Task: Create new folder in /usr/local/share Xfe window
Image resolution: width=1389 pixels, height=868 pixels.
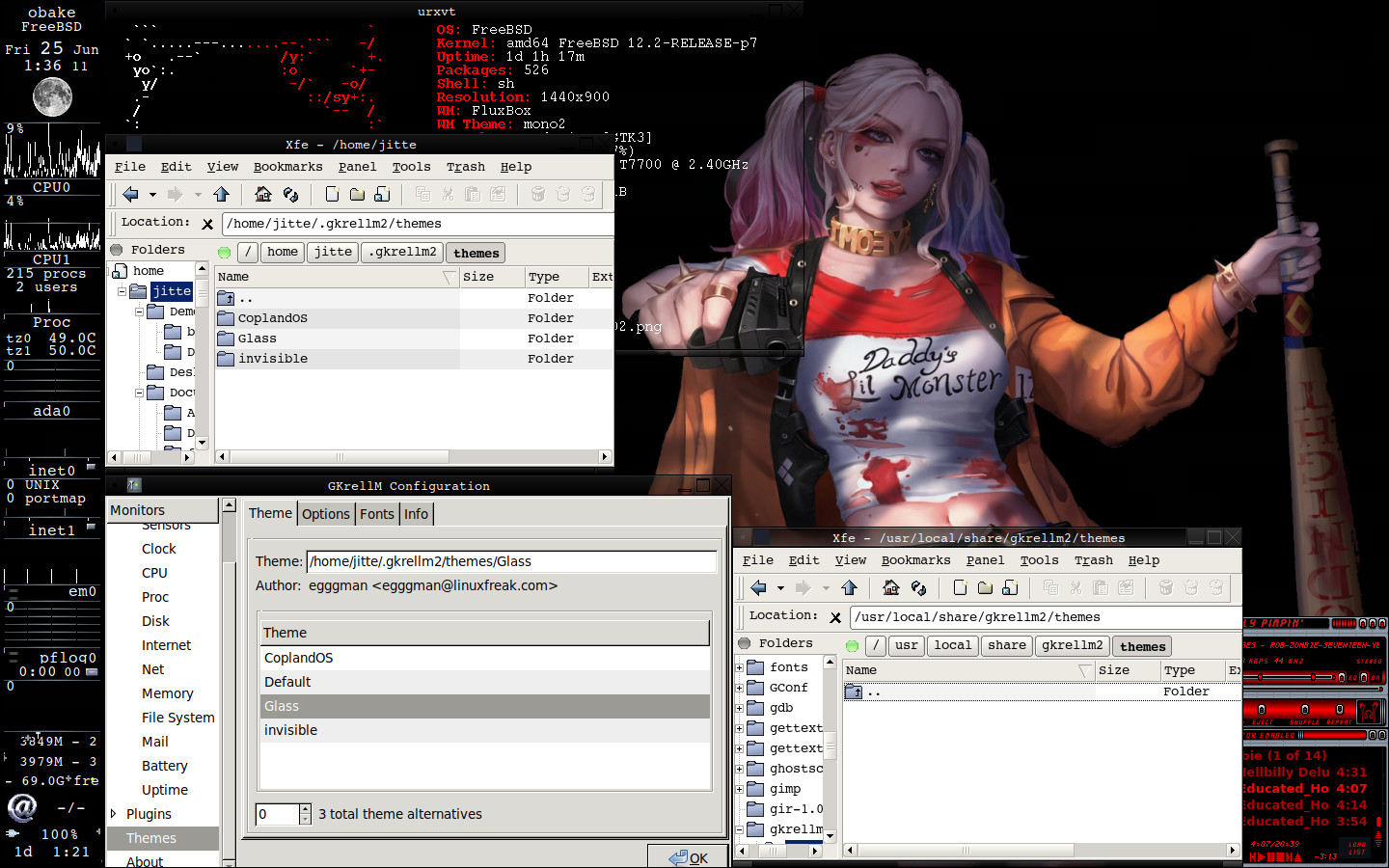Action: 985,588
